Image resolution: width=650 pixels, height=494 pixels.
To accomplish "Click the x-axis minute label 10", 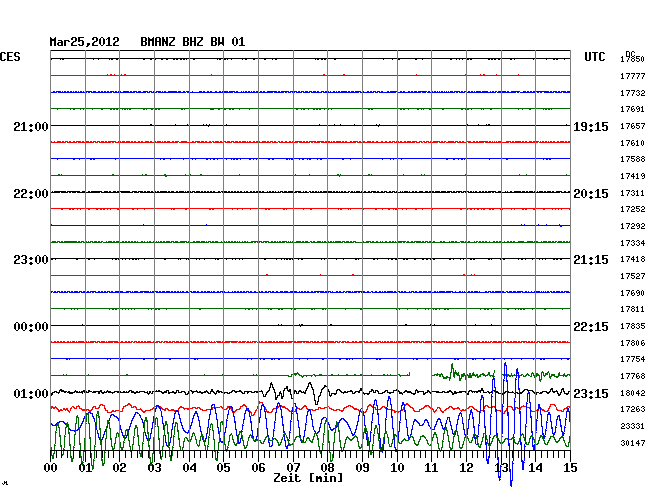I will click(397, 468).
